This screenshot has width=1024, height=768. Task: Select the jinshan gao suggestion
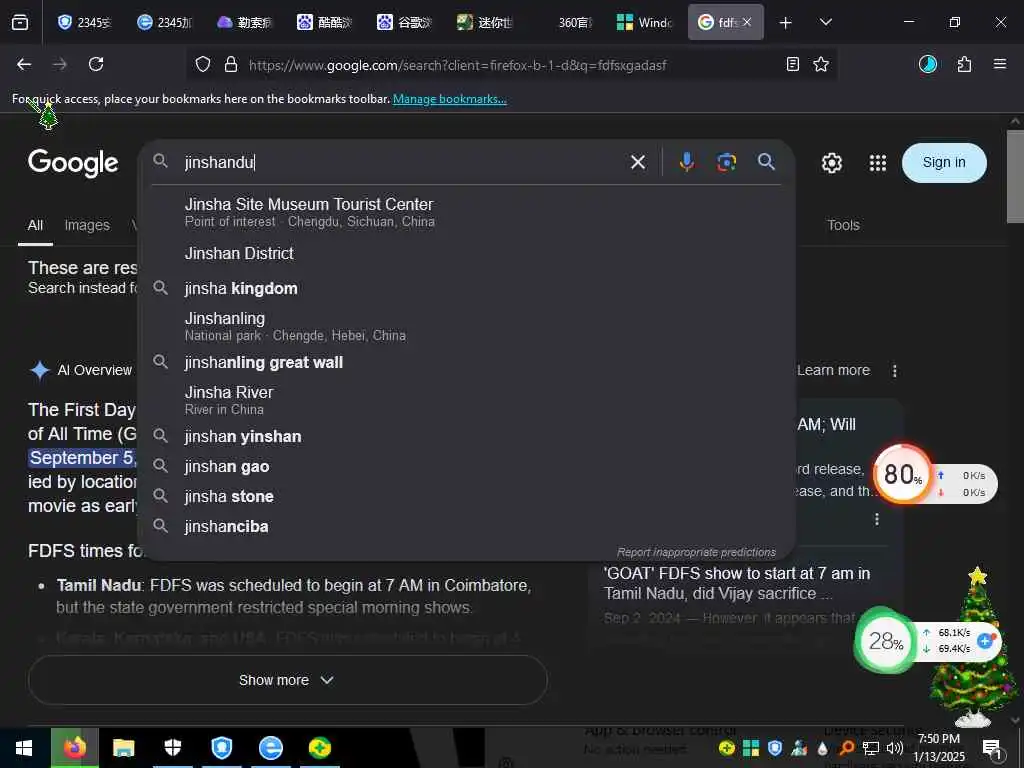466,466
